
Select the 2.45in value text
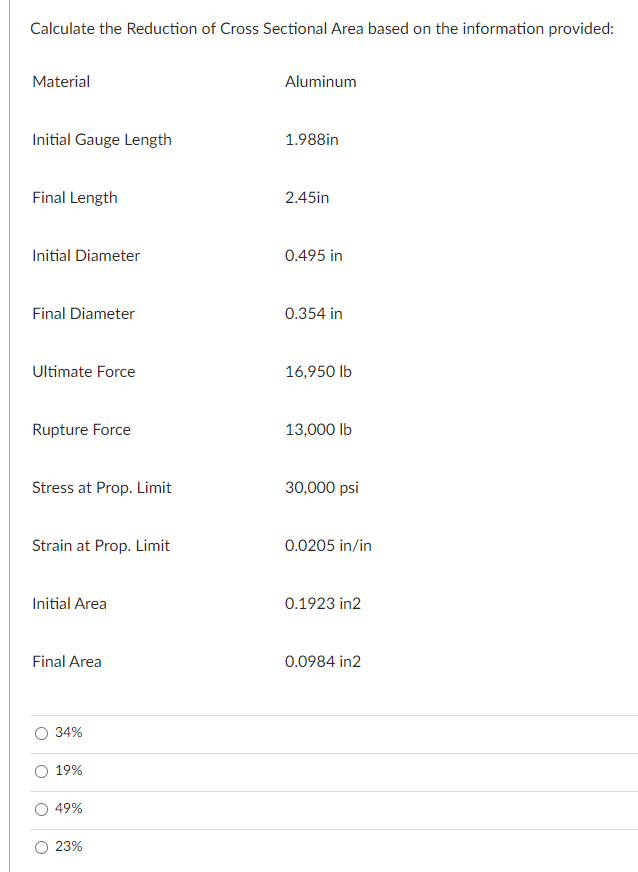click(x=307, y=197)
